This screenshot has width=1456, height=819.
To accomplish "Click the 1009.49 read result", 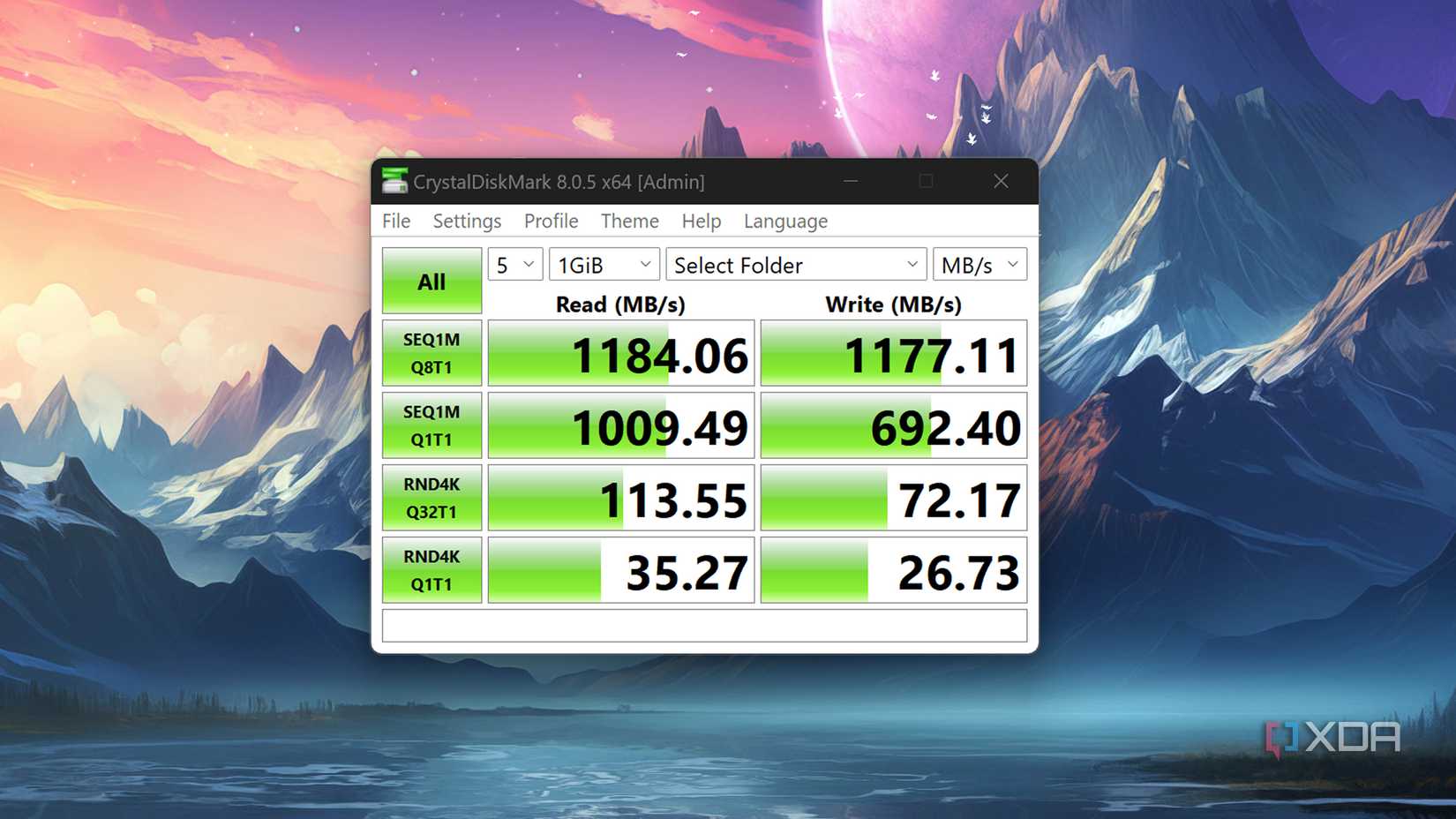I will point(621,425).
